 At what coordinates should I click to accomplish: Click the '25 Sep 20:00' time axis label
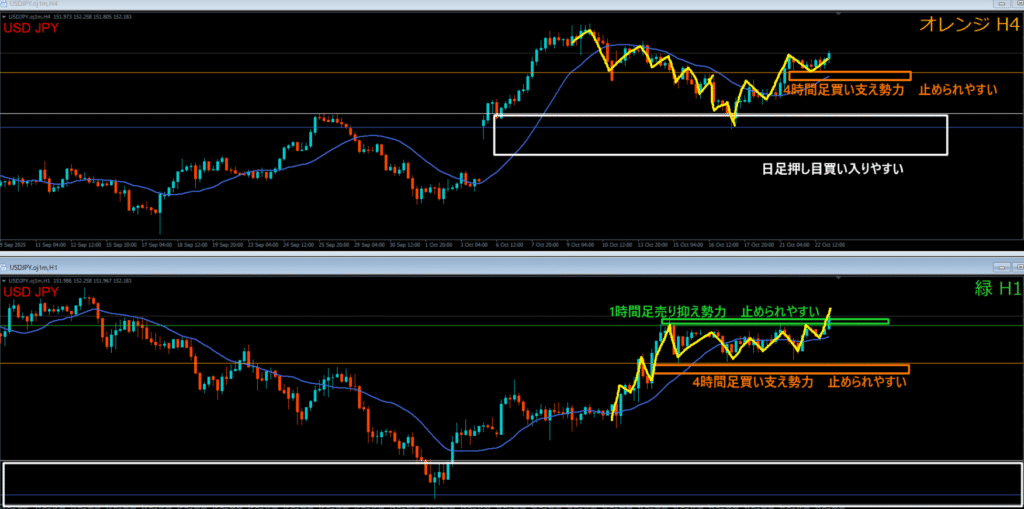pyautogui.click(x=334, y=245)
